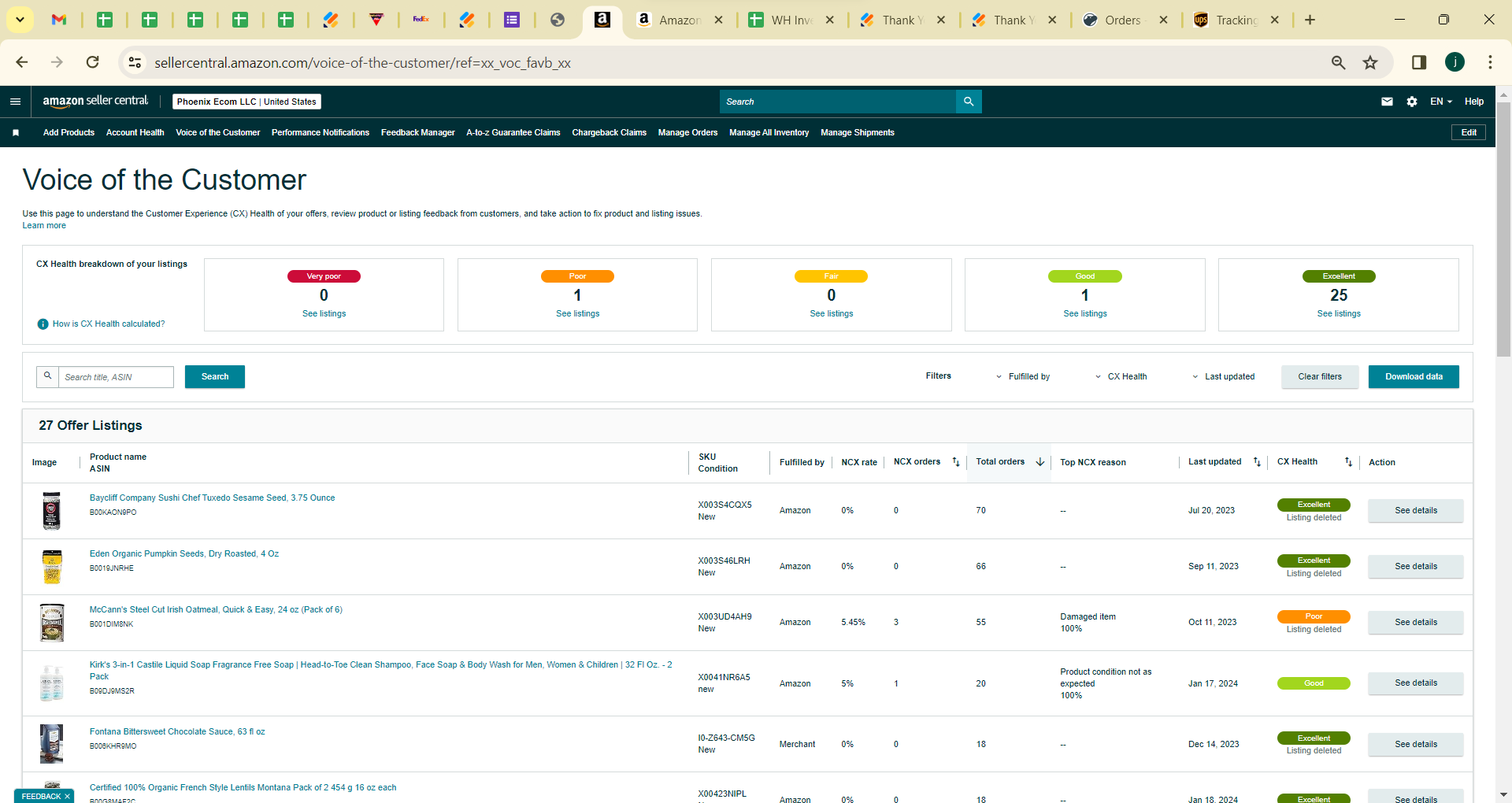Viewport: 1512px width, 803px height.
Task: Open the language EN dropdown
Action: pyautogui.click(x=1441, y=102)
